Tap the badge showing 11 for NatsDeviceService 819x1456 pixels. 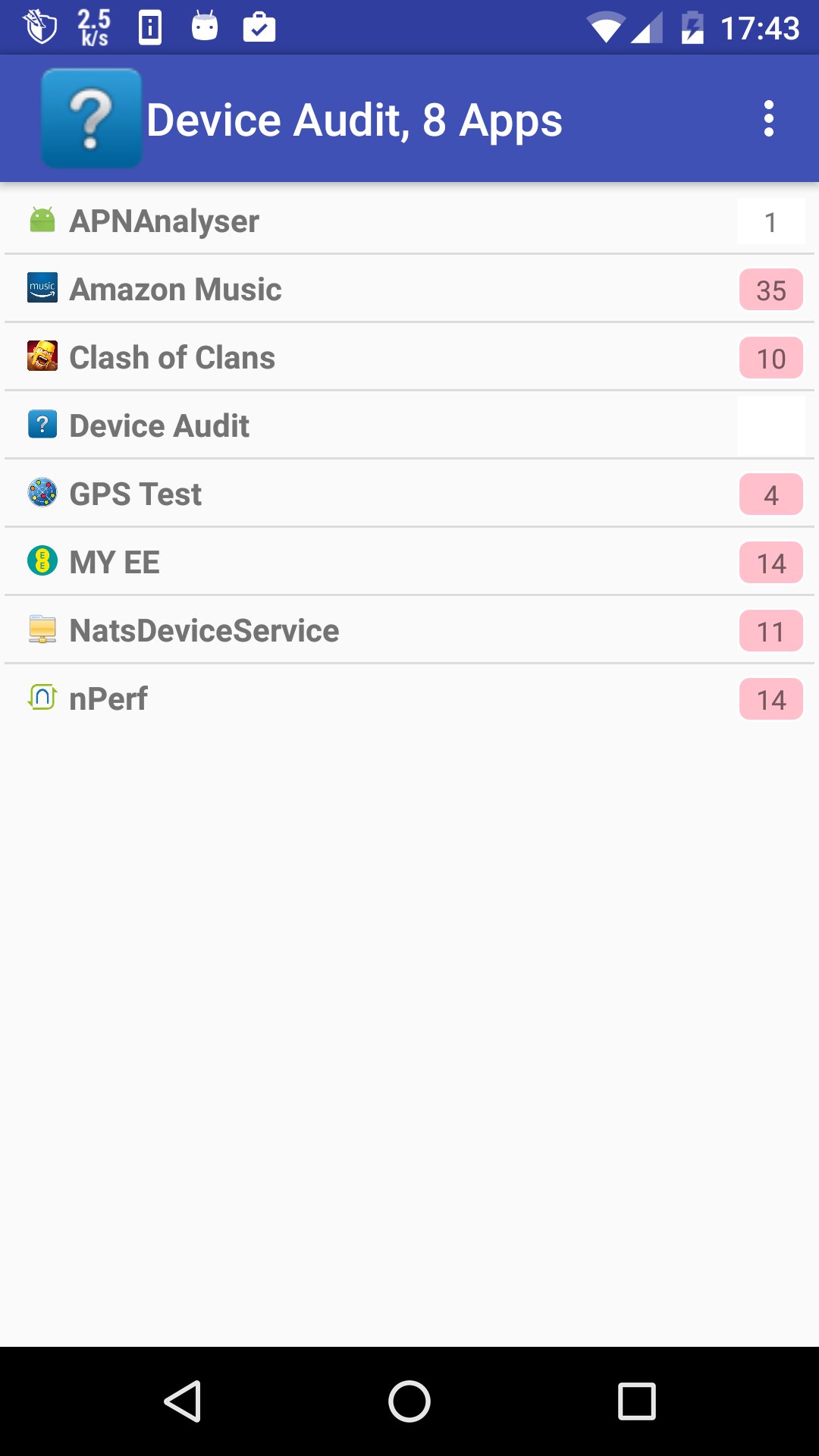coord(770,630)
